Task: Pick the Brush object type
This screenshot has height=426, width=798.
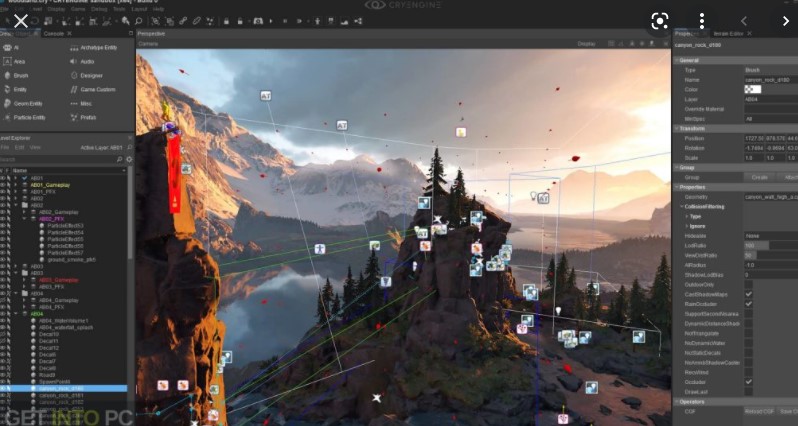Action: [x=16, y=75]
